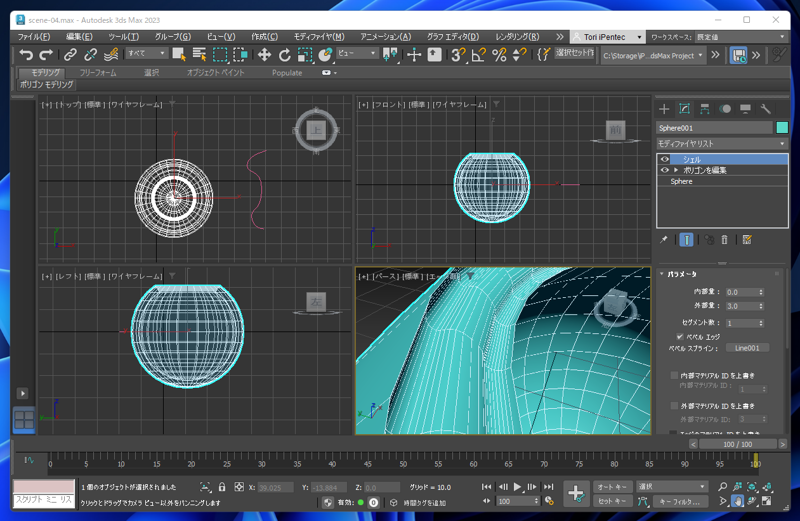Open the モディファイヤ(M) menu
The width and height of the screenshot is (800, 521).
coord(319,37)
